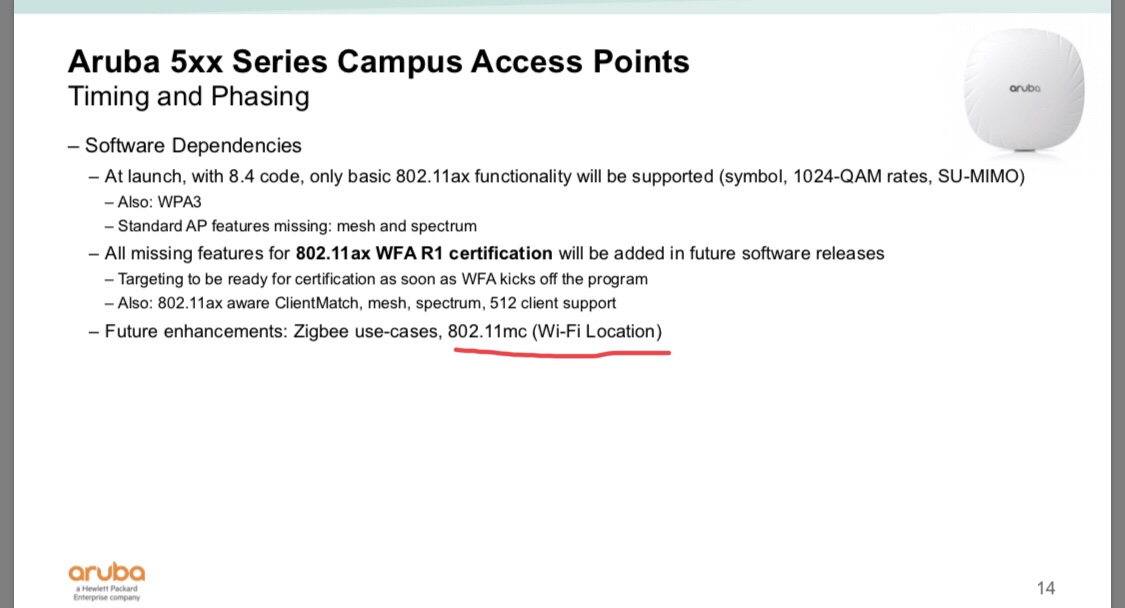This screenshot has height=608, width=1125.
Task: Click the '1024-QAM rates, SU-MIMO' parenthetical text
Action: pyautogui.click(x=908, y=177)
